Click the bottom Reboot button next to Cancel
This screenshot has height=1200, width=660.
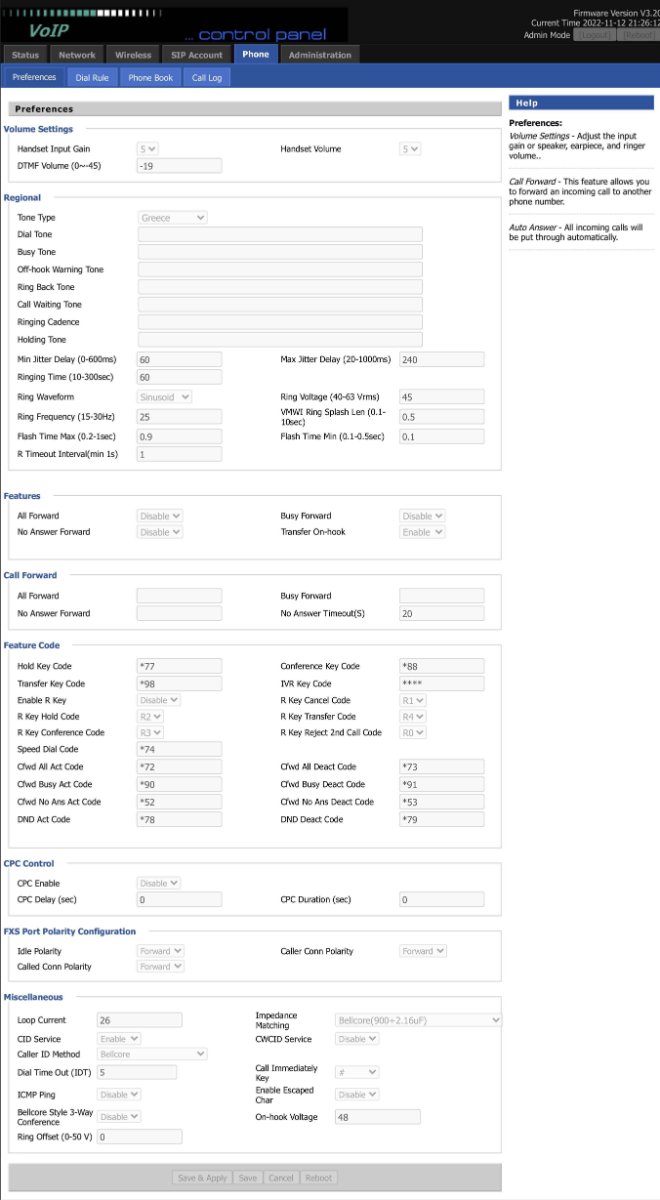tap(318, 1177)
